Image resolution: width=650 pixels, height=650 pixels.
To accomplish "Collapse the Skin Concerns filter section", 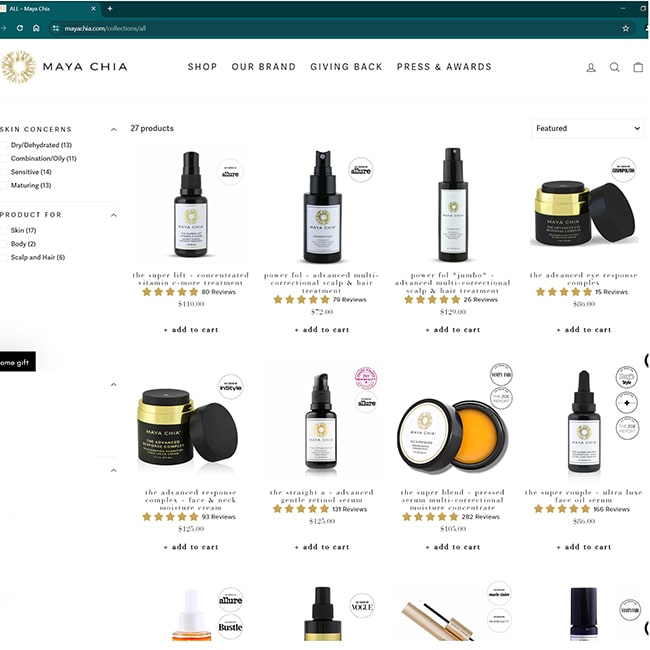I will [x=114, y=130].
